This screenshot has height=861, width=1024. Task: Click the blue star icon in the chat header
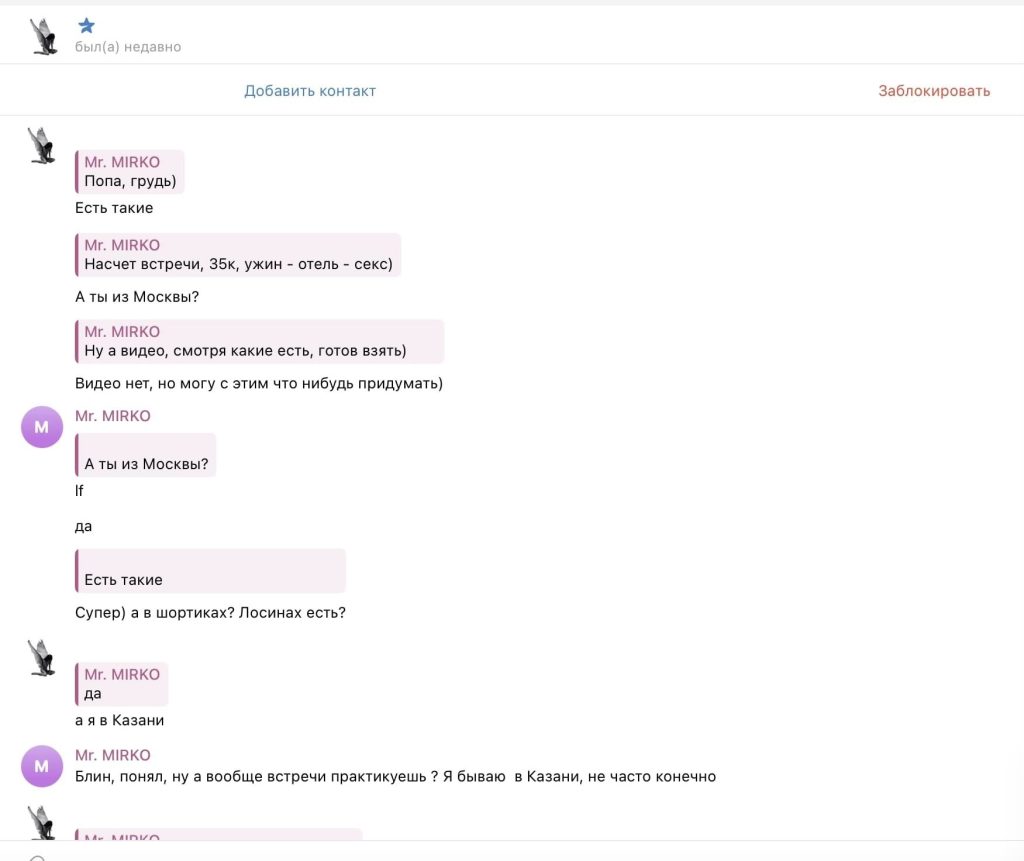tap(87, 26)
